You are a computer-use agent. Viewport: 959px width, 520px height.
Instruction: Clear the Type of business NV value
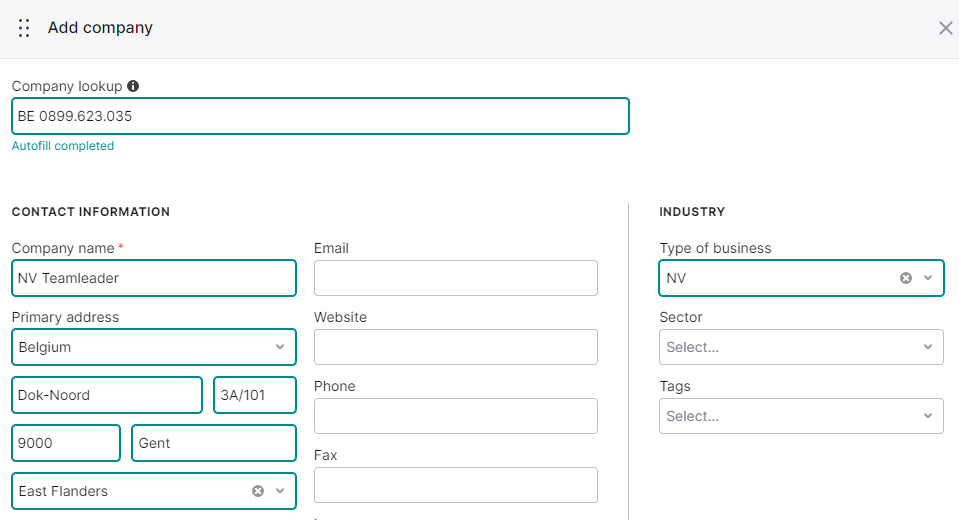[x=906, y=278]
